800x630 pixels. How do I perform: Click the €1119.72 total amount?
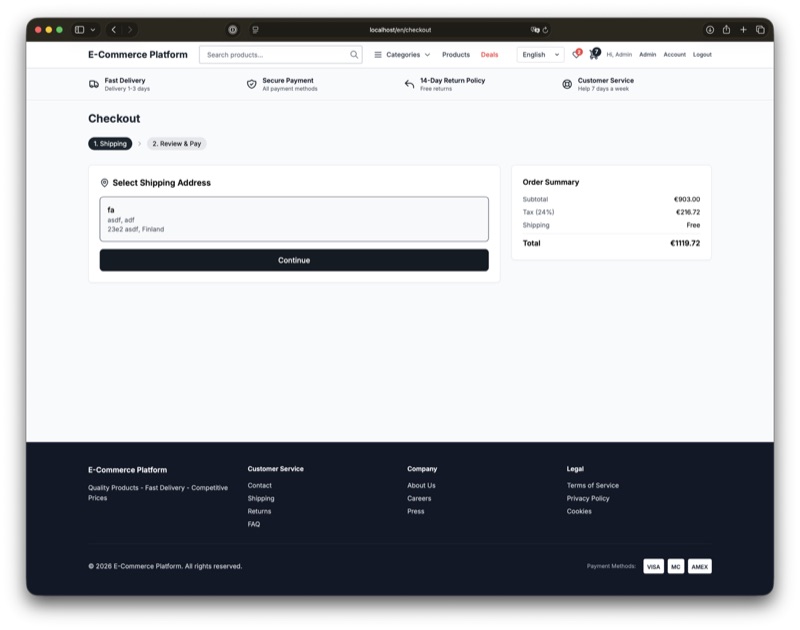tap(685, 243)
